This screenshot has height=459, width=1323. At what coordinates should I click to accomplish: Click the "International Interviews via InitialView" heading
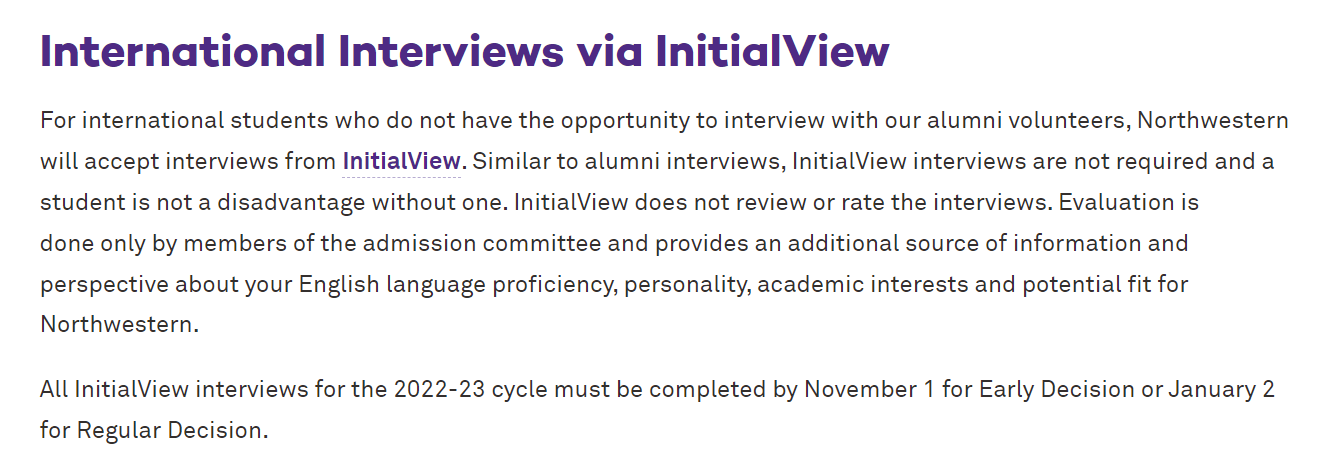tap(465, 52)
